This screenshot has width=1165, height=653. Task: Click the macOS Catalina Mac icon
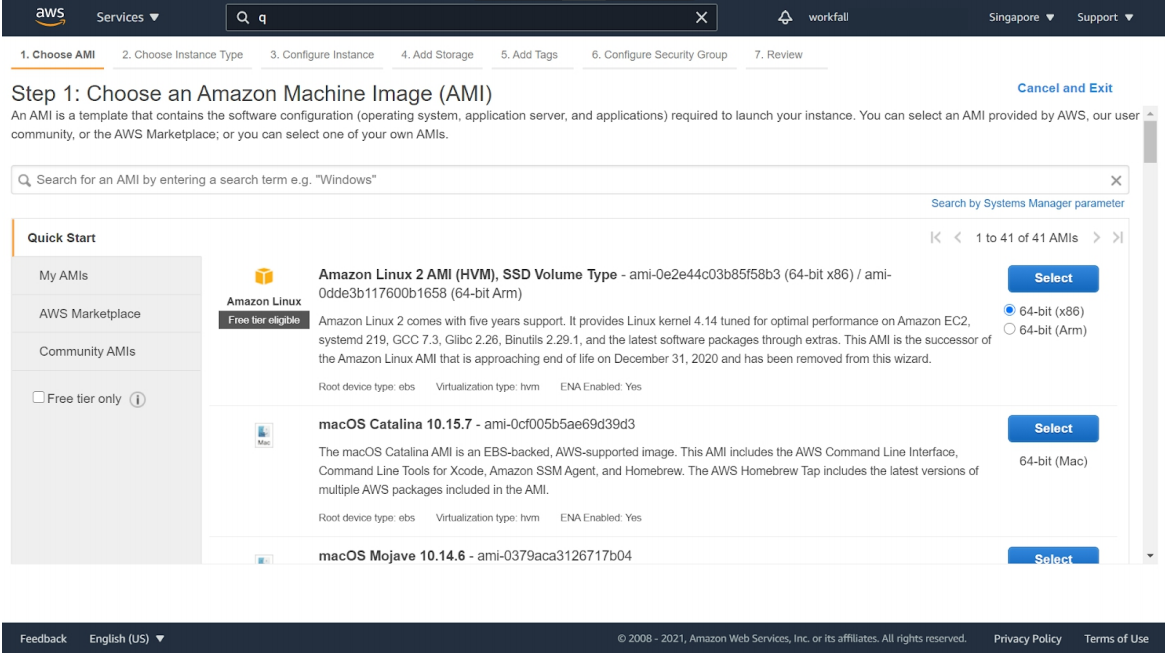click(264, 435)
